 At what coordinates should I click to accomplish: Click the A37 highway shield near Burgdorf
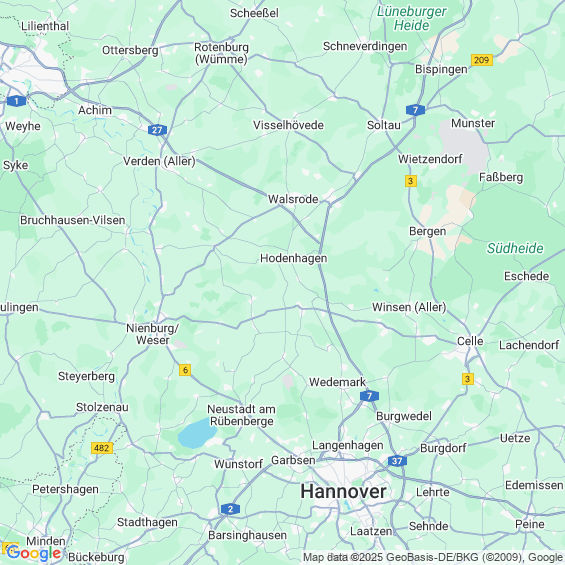click(x=397, y=461)
